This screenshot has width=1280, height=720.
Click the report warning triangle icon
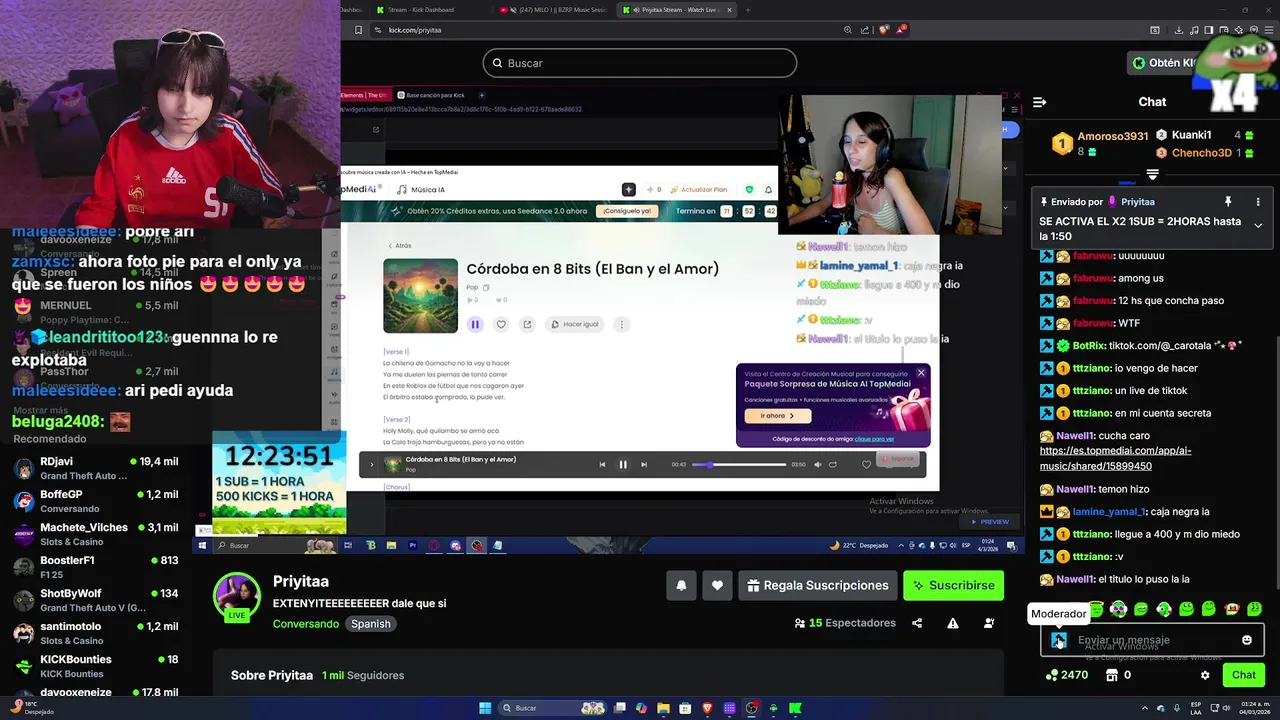pyautogui.click(x=953, y=623)
